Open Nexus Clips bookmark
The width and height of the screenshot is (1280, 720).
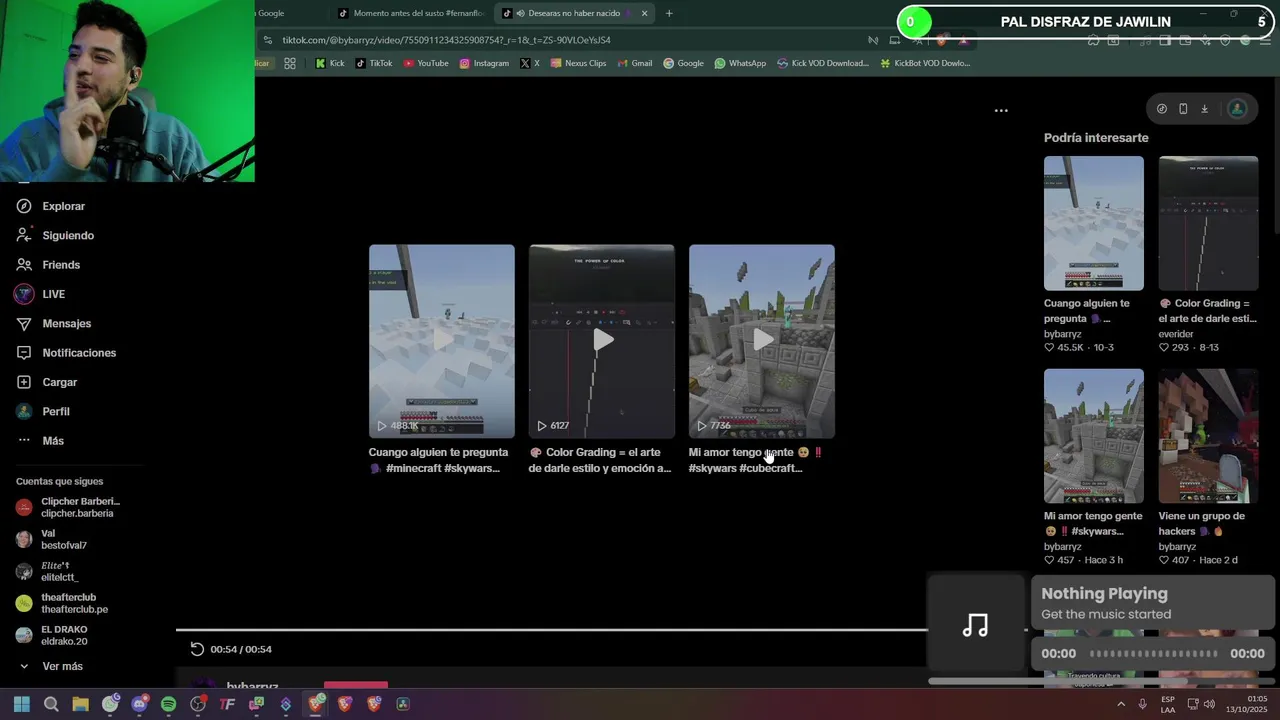pos(578,63)
